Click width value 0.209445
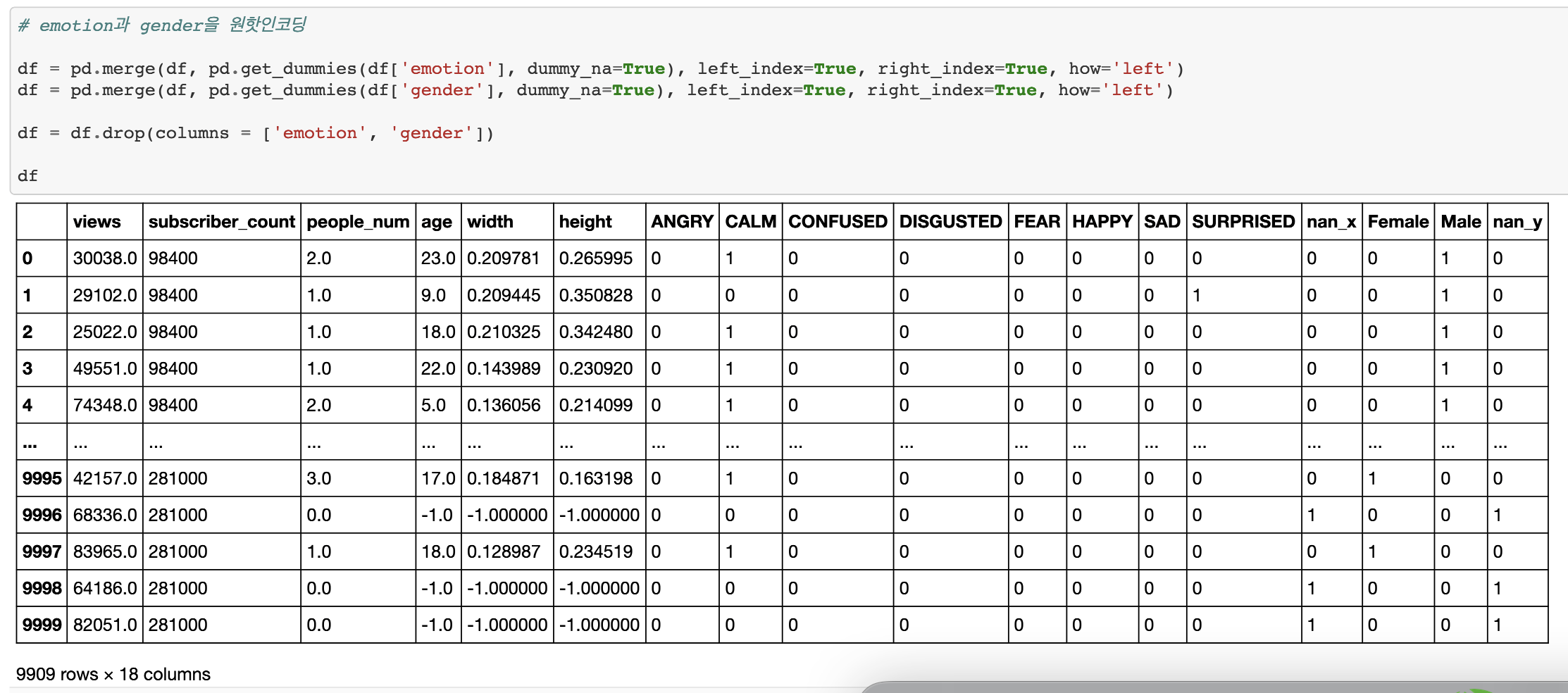 (504, 295)
